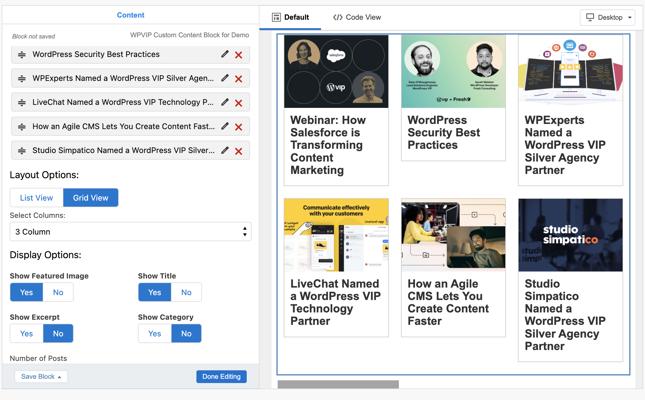This screenshot has height=400, width=645.
Task: Edit the Studio Simpatico list item
Action: pyautogui.click(x=225, y=150)
